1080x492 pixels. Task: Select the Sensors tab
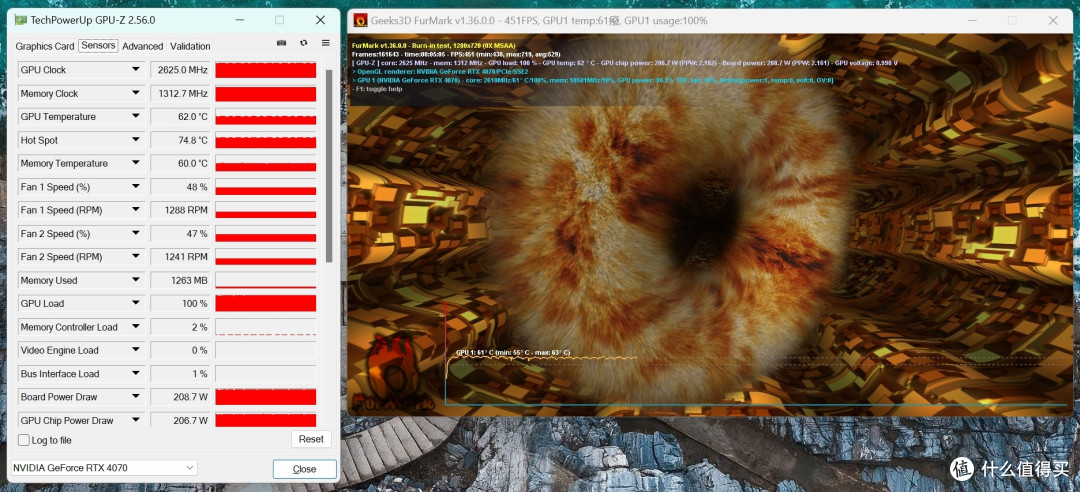pyautogui.click(x=98, y=45)
